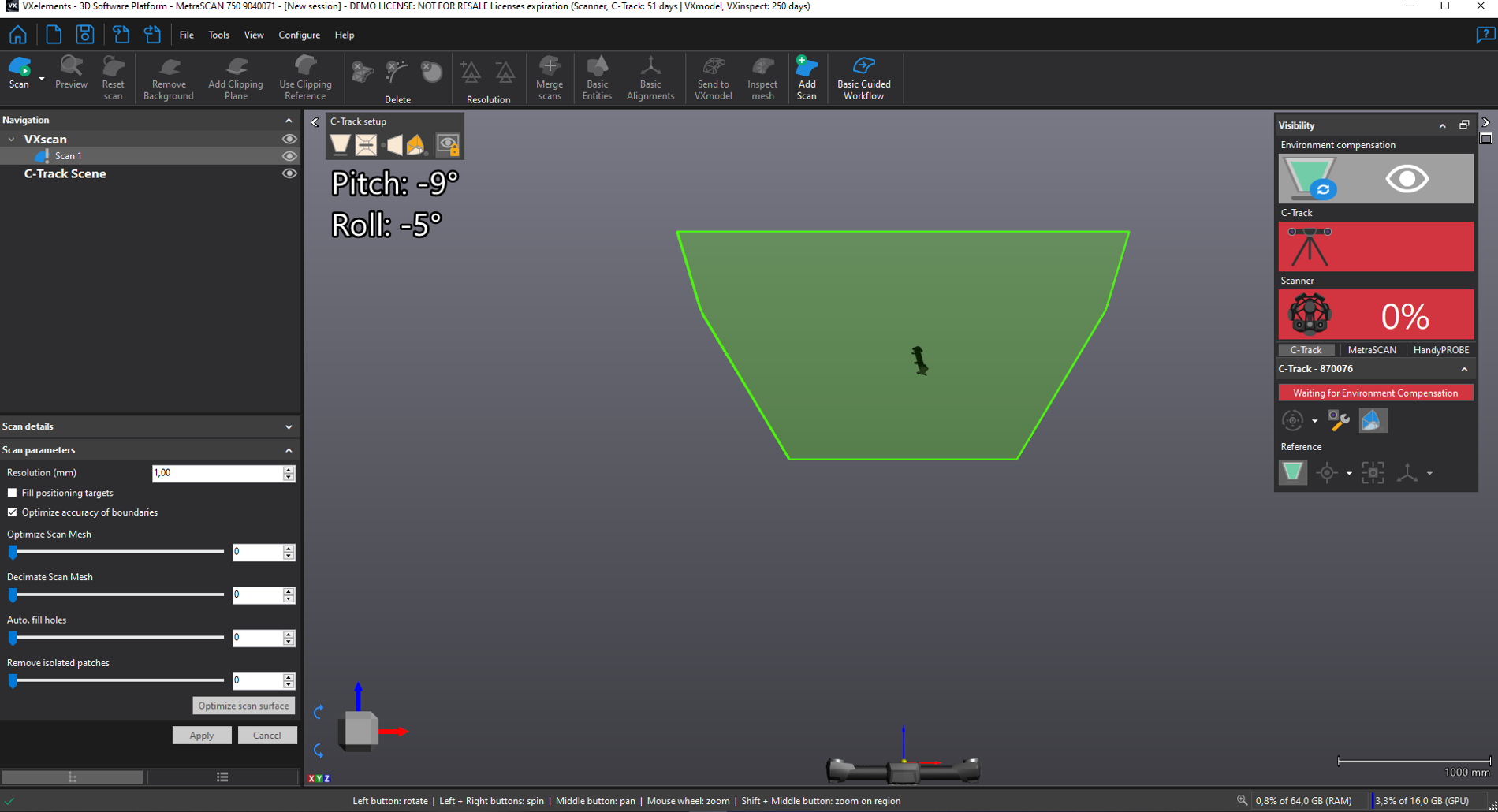
Task: Open the Configure menu
Action: (x=299, y=35)
